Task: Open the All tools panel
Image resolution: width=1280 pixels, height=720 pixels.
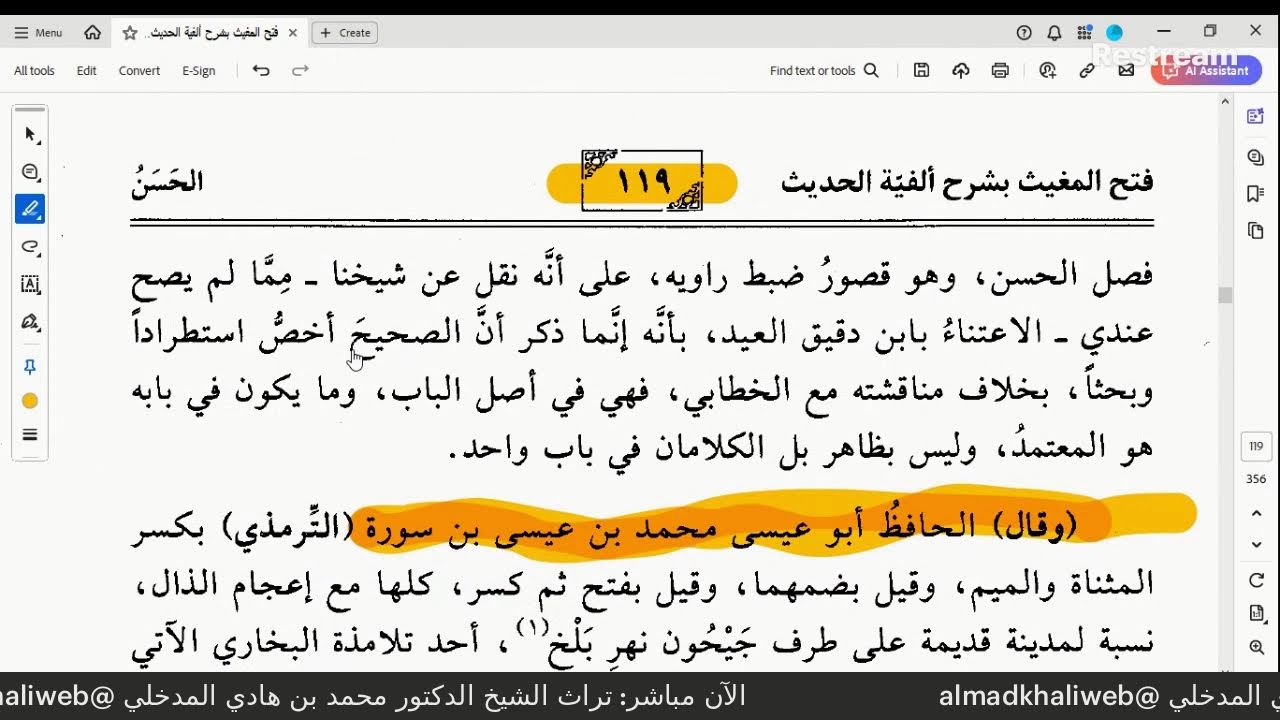Action: tap(34, 71)
